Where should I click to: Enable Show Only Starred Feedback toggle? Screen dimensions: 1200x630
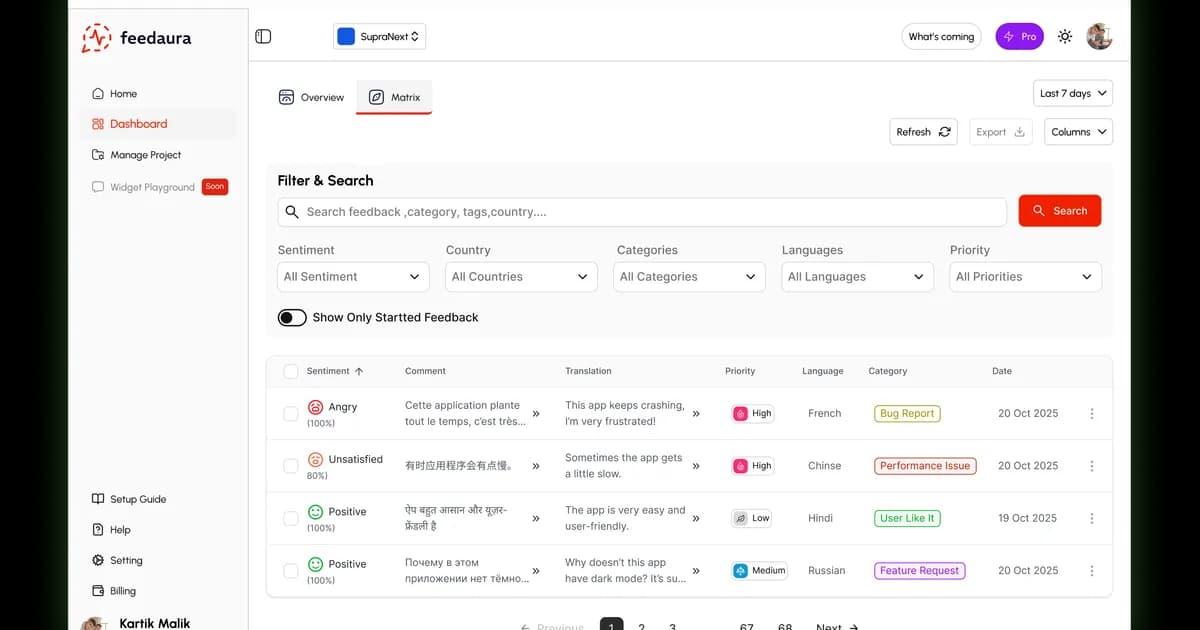click(292, 318)
